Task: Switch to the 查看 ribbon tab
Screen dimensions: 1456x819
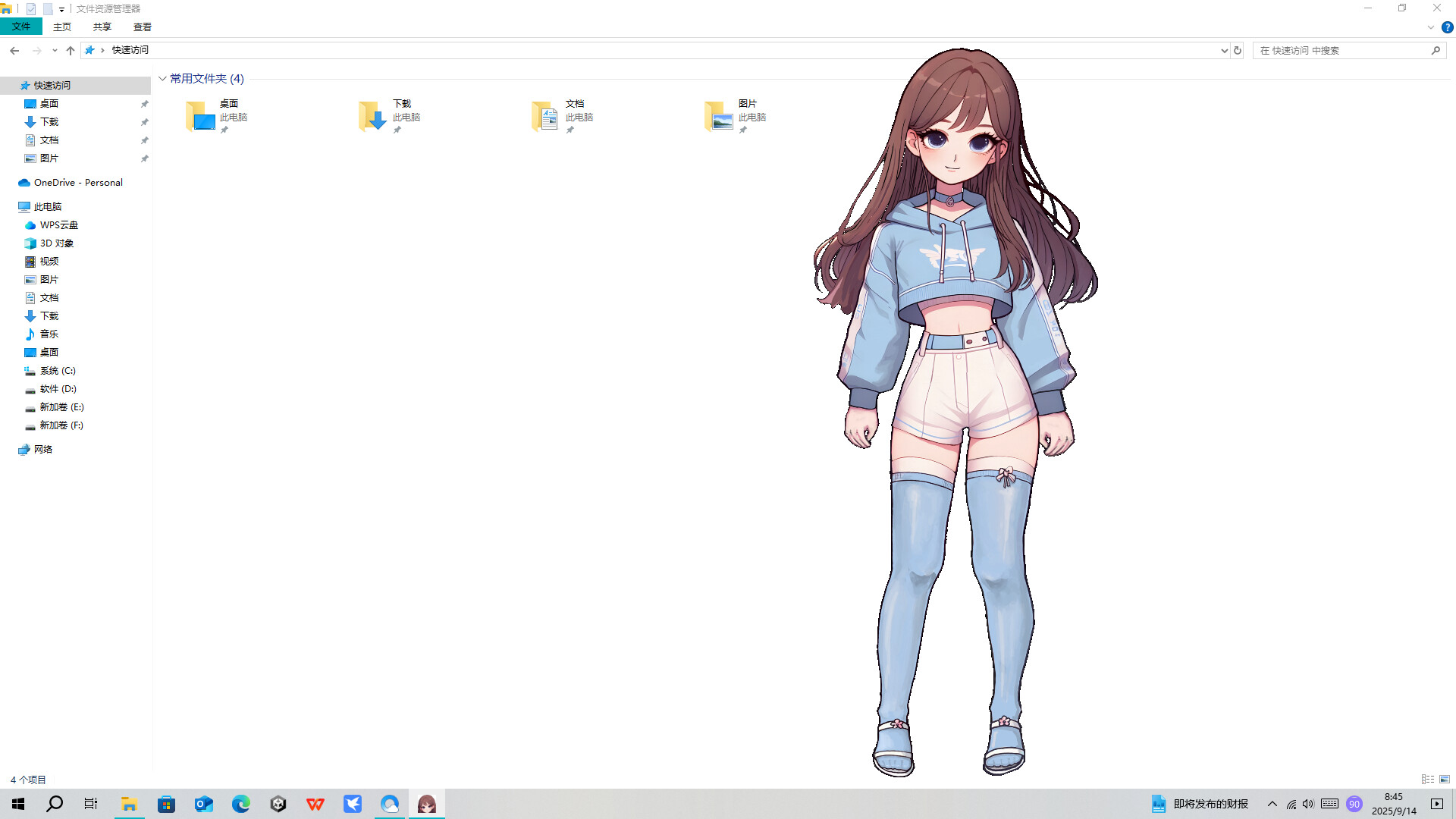Action: tap(142, 27)
